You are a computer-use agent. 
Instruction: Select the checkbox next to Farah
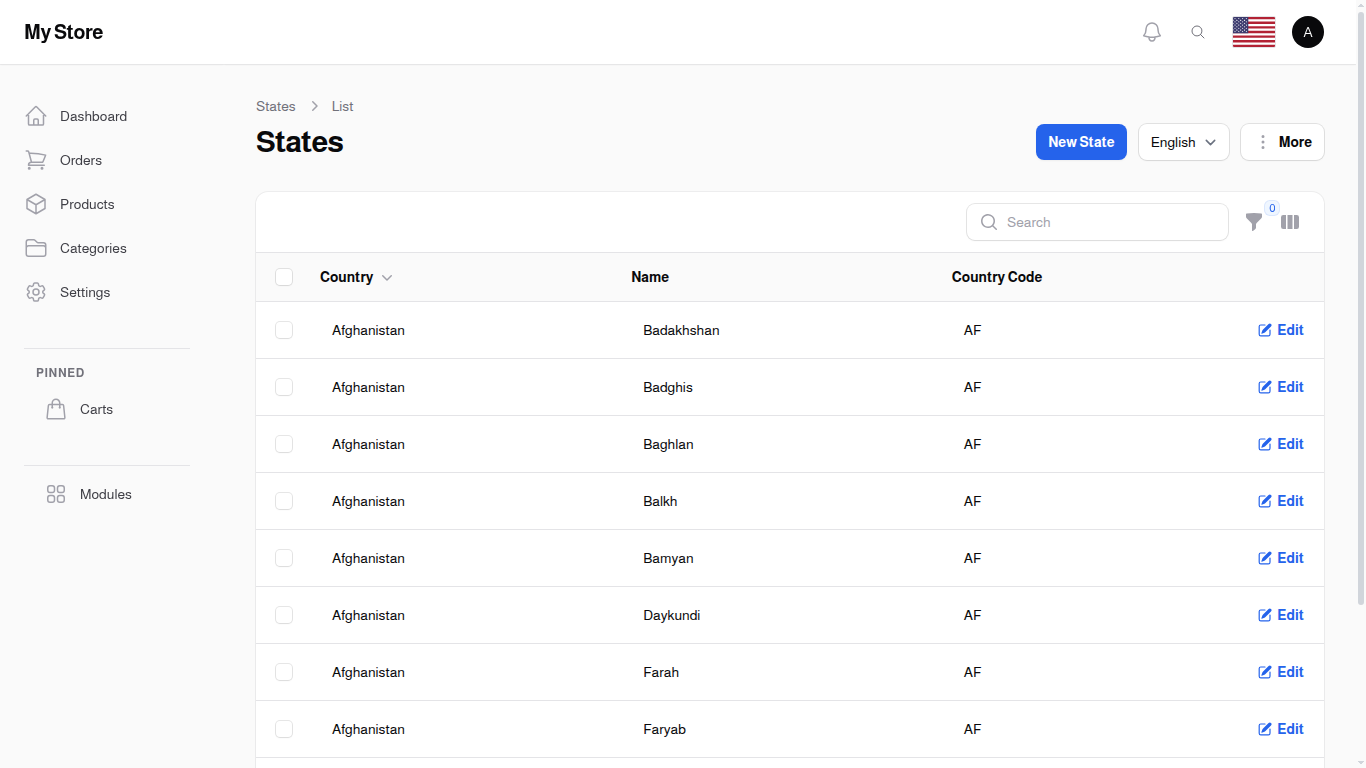tap(284, 672)
